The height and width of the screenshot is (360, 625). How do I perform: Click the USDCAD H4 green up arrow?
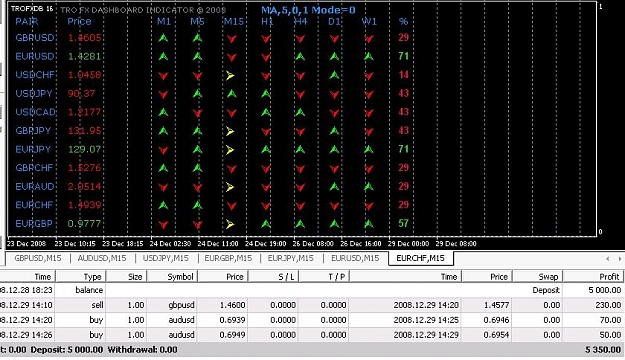click(300, 112)
